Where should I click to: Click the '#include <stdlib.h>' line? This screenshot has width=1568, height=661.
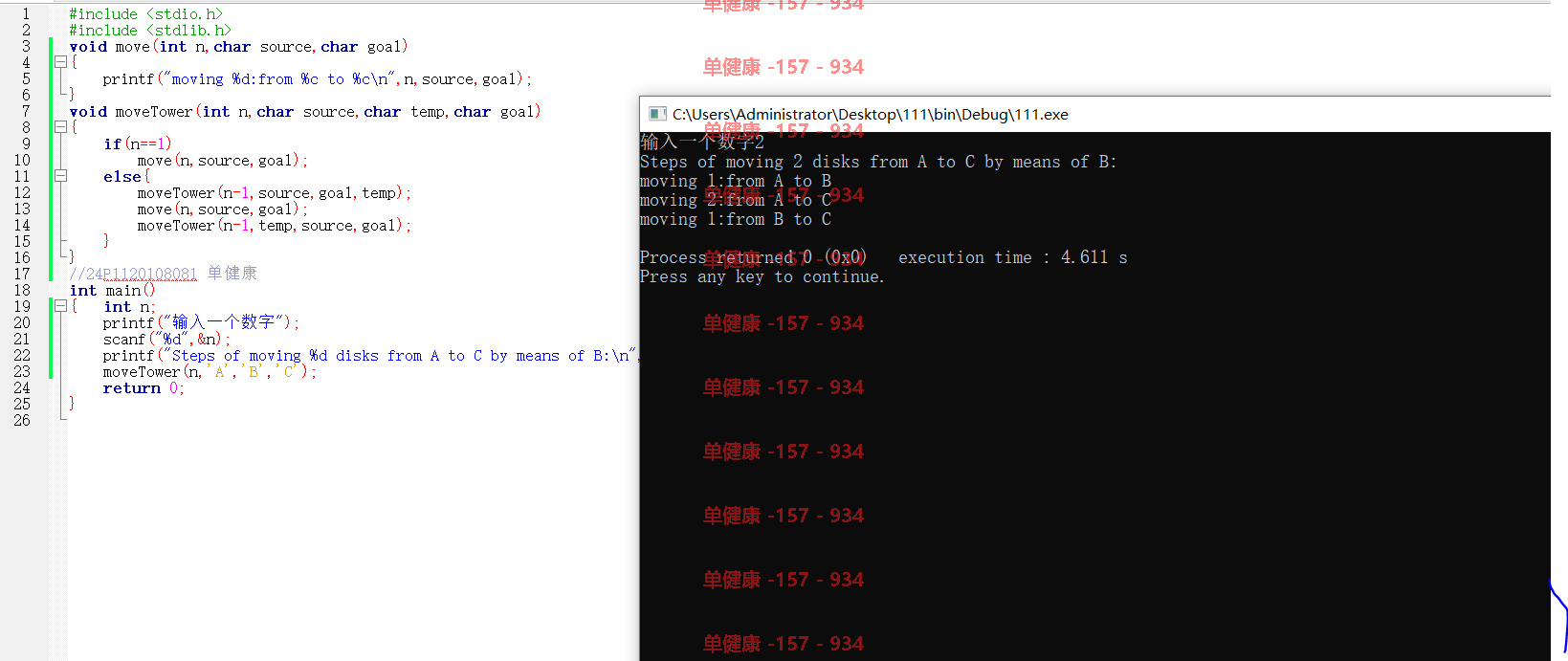pyautogui.click(x=150, y=31)
